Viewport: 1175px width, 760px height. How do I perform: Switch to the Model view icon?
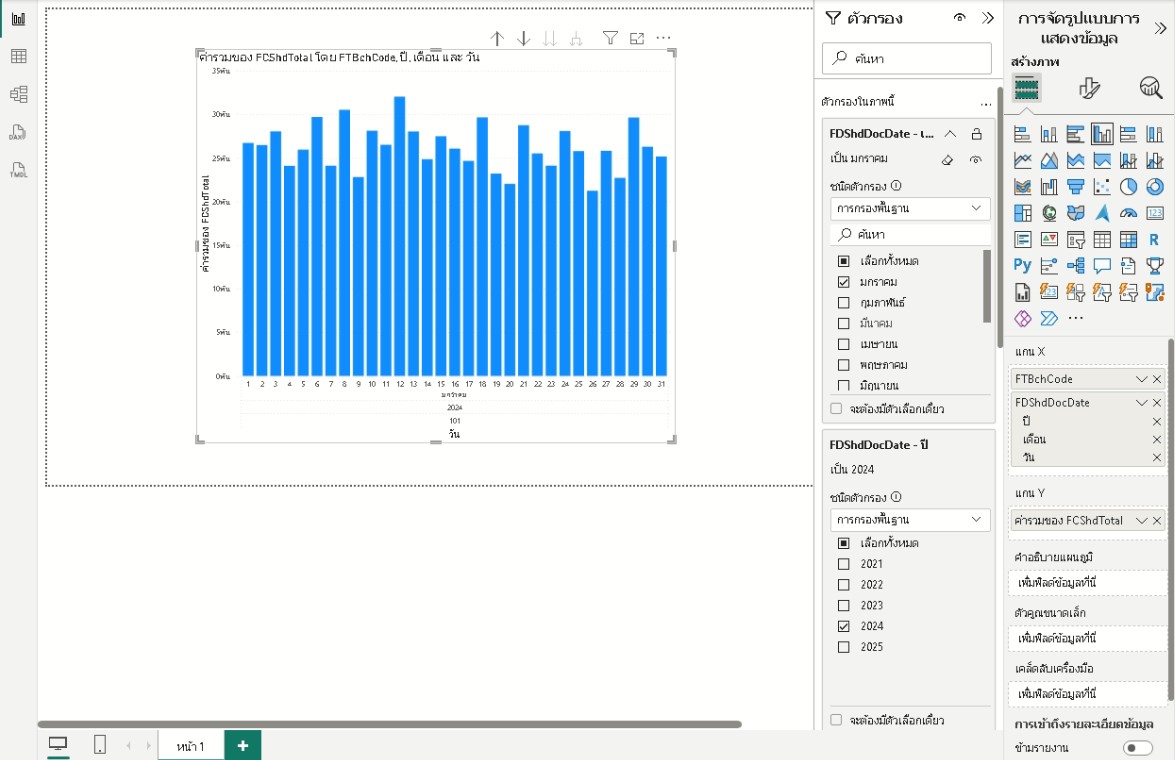(x=18, y=95)
